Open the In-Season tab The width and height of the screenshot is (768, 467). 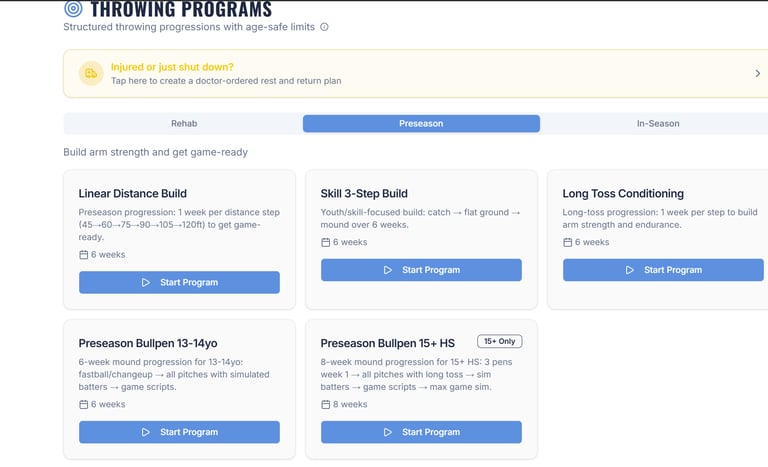(657, 123)
